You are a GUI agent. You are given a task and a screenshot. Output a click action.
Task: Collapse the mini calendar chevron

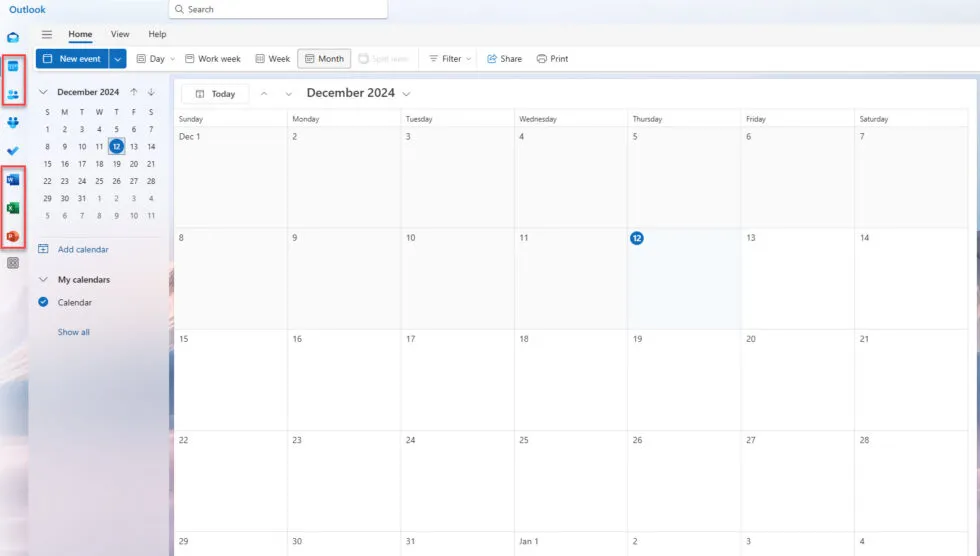tap(43, 92)
